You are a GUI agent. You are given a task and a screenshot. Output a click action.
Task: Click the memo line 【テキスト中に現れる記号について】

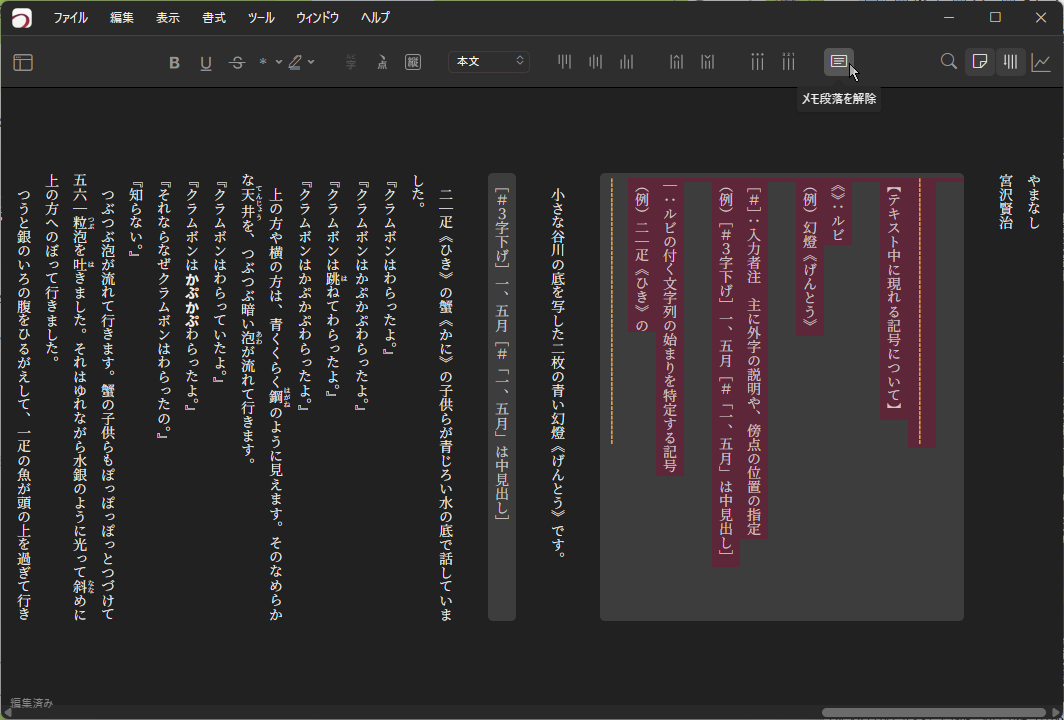coord(894,299)
